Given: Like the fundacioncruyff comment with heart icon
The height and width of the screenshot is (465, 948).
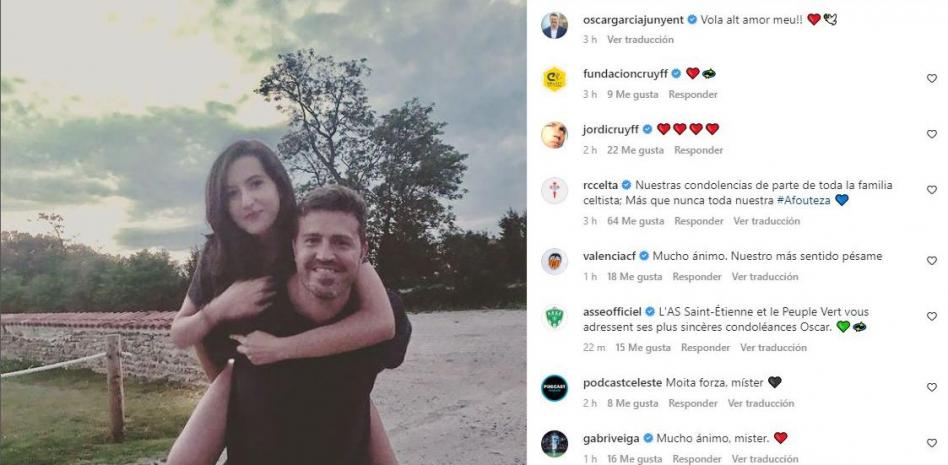Looking at the screenshot, I should tap(932, 79).
